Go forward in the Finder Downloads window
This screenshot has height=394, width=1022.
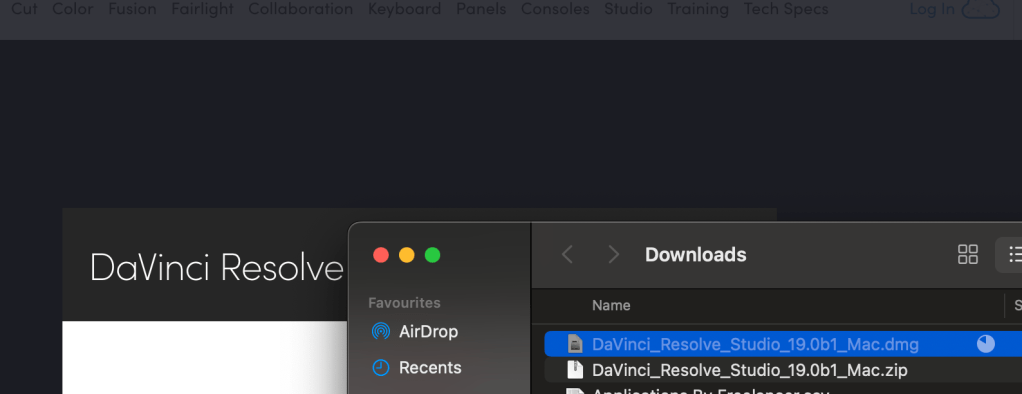point(613,254)
